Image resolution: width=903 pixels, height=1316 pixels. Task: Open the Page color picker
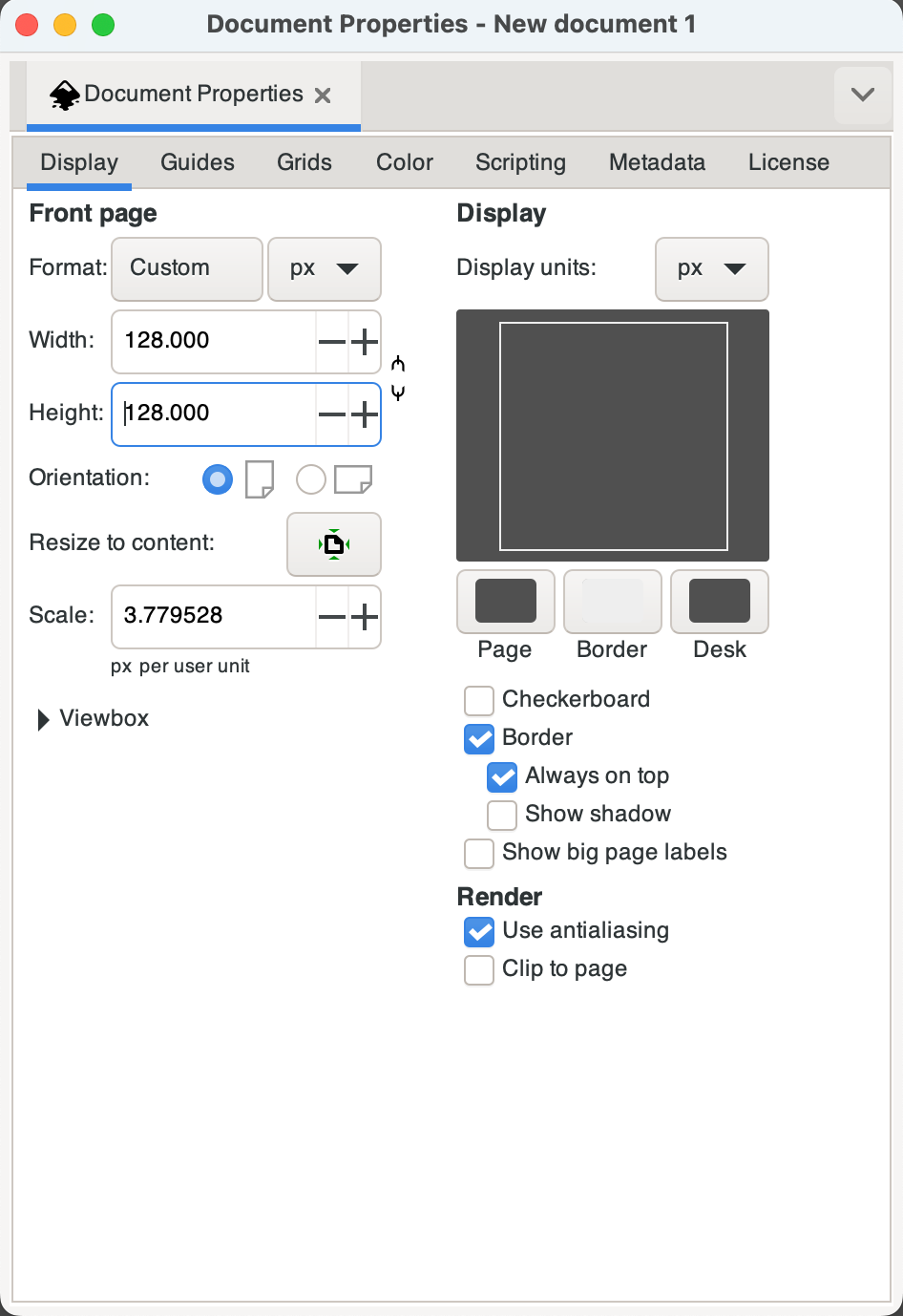505,602
